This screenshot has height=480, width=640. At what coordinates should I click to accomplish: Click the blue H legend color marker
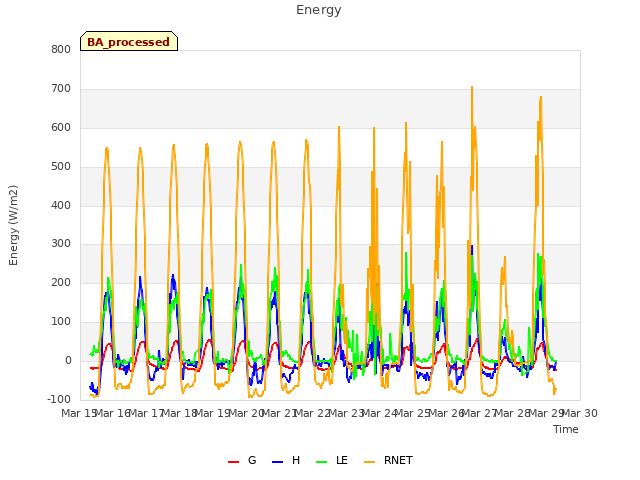277,462
